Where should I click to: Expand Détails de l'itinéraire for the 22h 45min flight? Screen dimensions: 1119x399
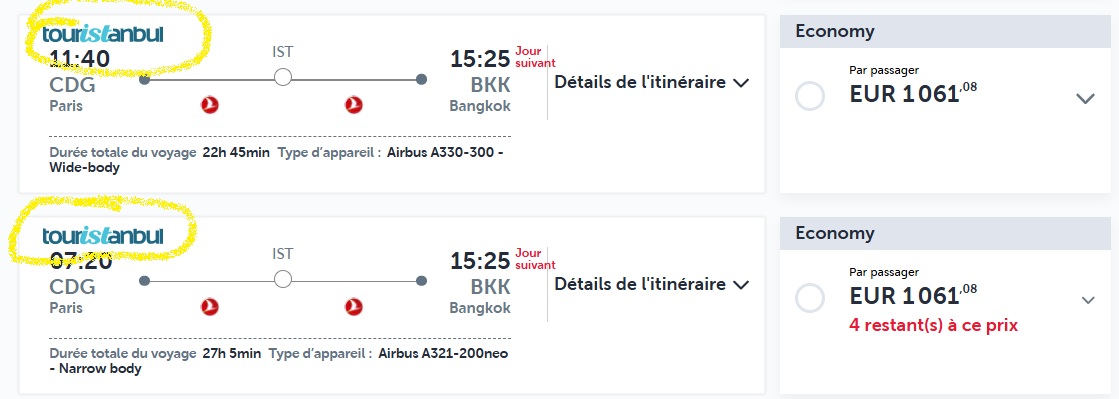(x=652, y=82)
